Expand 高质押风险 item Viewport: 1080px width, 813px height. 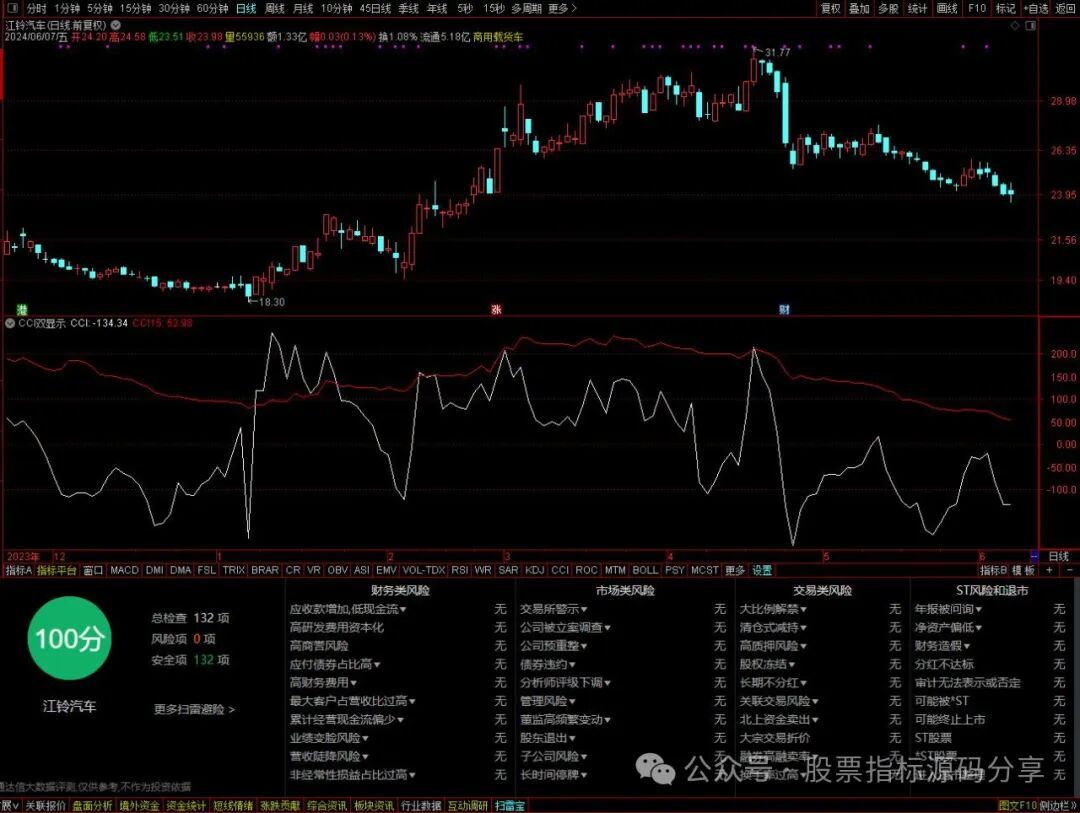click(773, 646)
